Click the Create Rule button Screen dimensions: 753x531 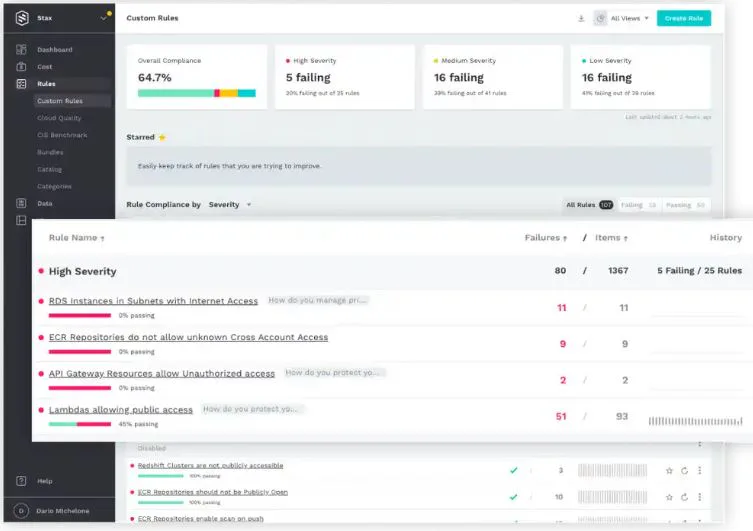pyautogui.click(x=684, y=18)
